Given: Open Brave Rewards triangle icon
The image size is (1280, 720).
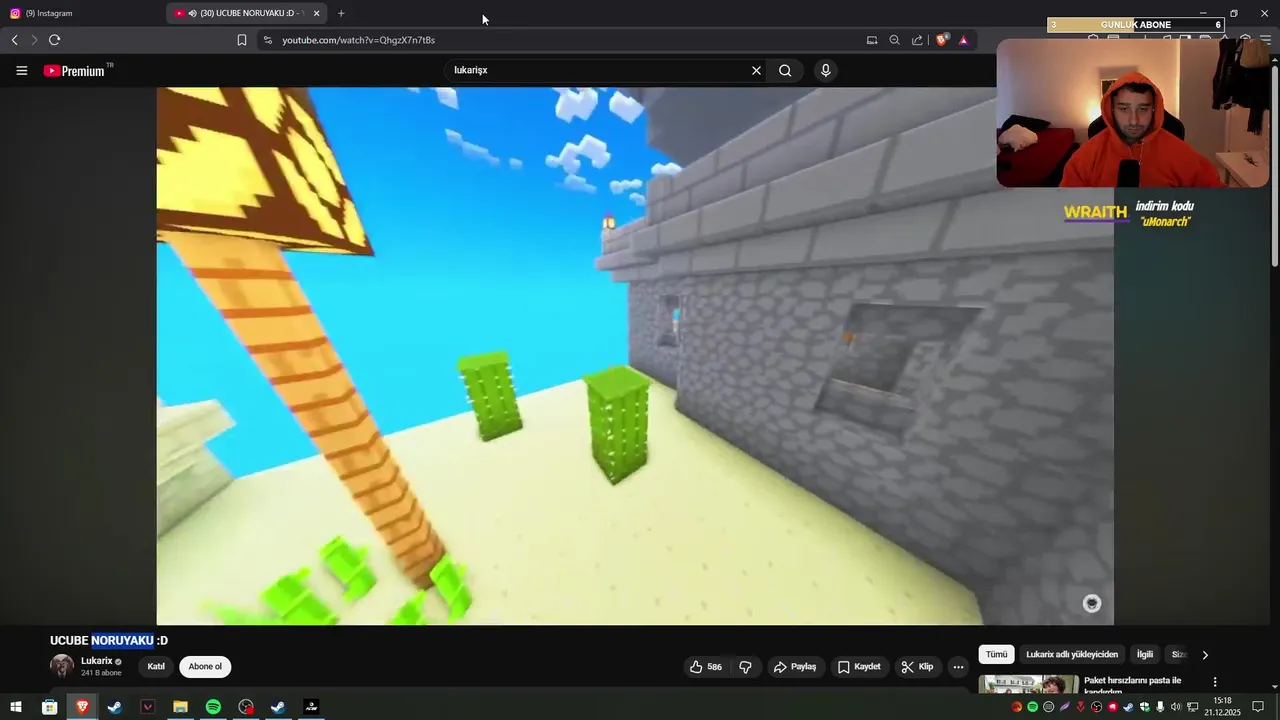Looking at the screenshot, I should [x=963, y=40].
